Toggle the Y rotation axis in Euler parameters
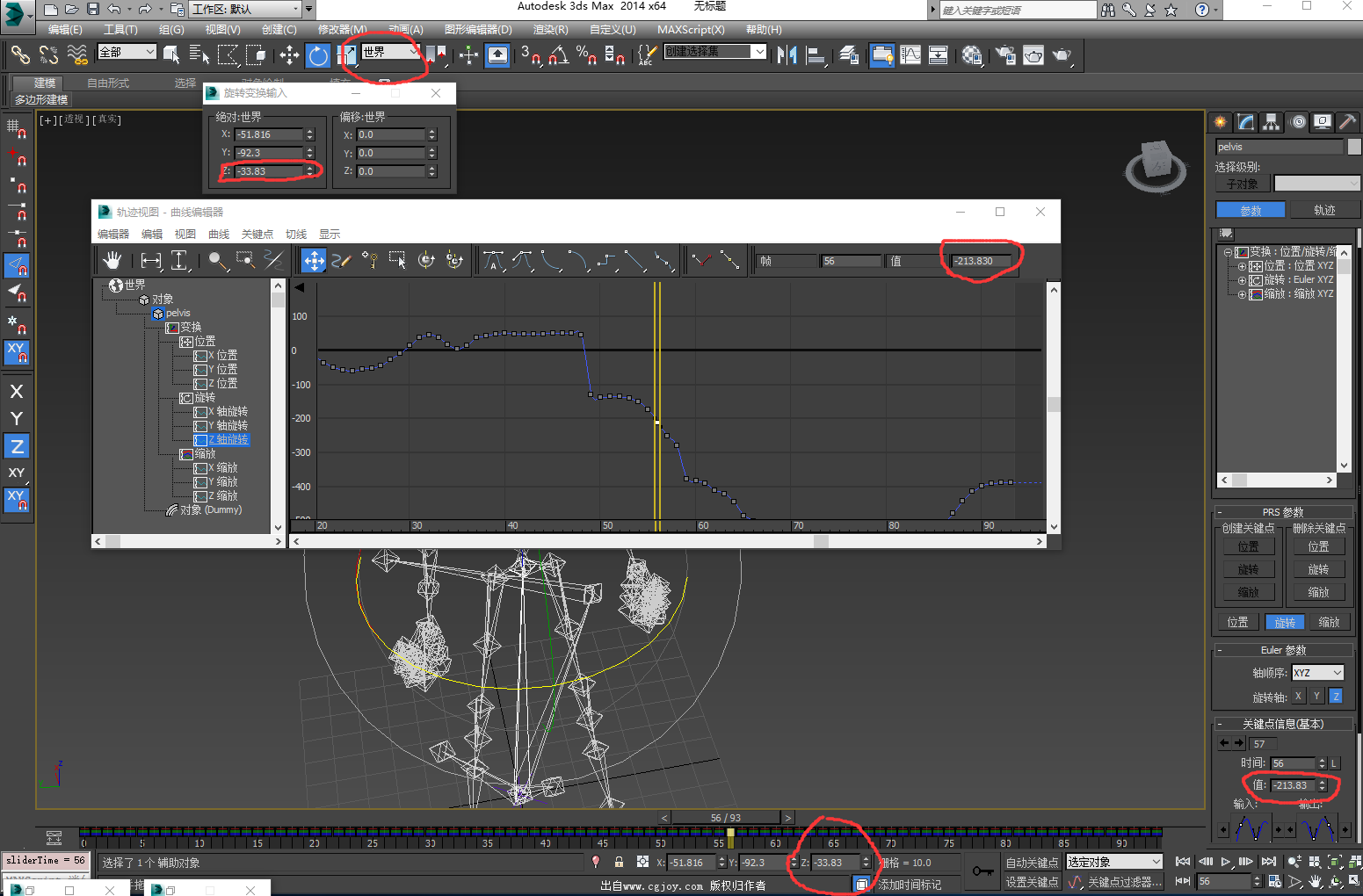The height and width of the screenshot is (896, 1363). click(x=1316, y=696)
